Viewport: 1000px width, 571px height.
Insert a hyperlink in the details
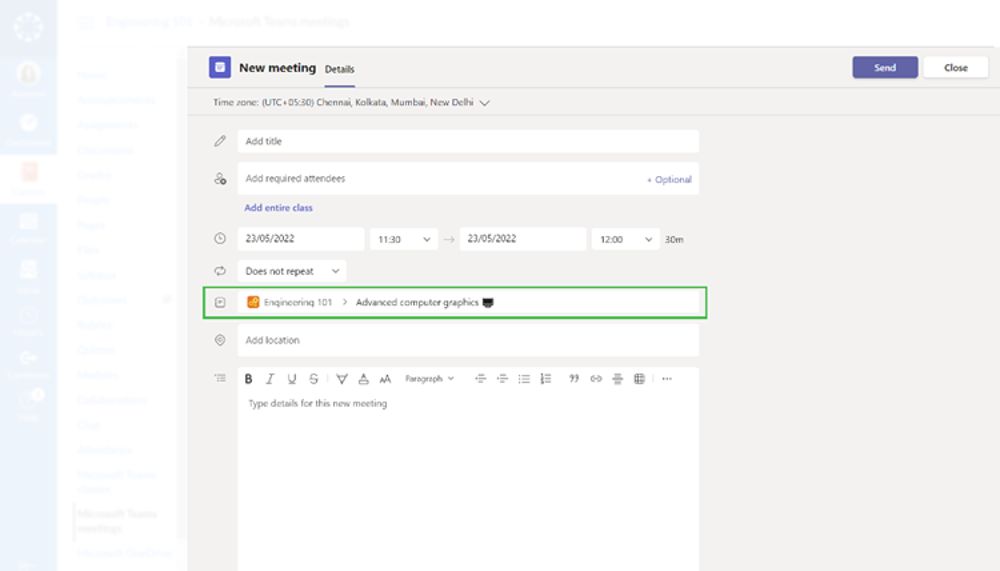point(596,379)
